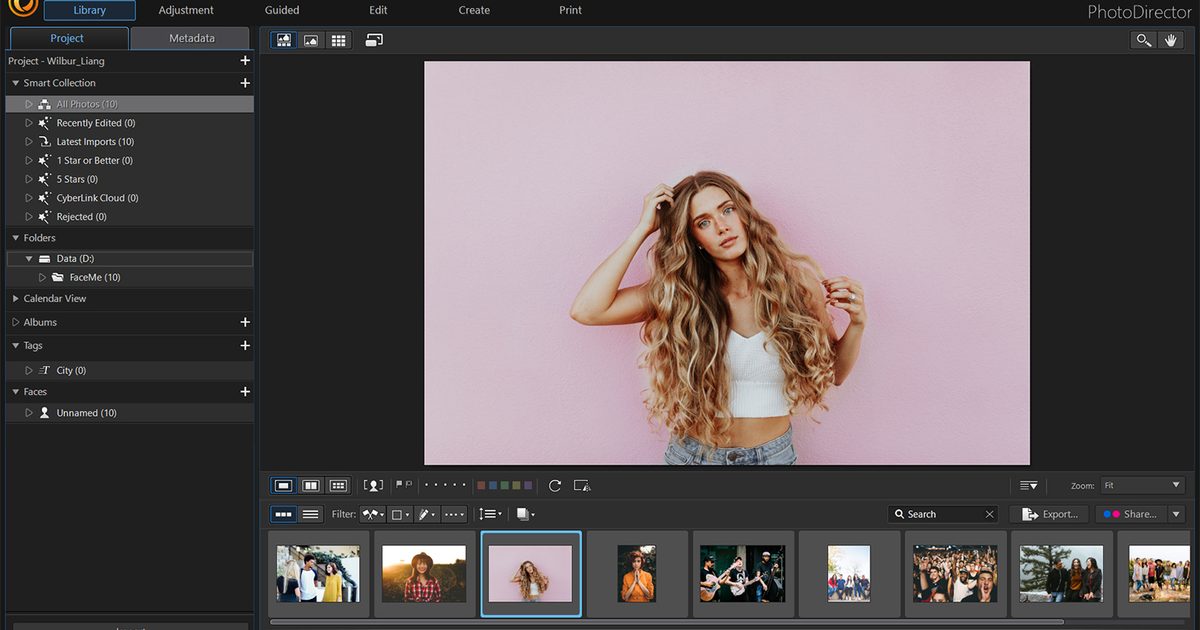The width and height of the screenshot is (1200, 630).
Task: Switch to the Metadata tab
Action: pyautogui.click(x=190, y=38)
